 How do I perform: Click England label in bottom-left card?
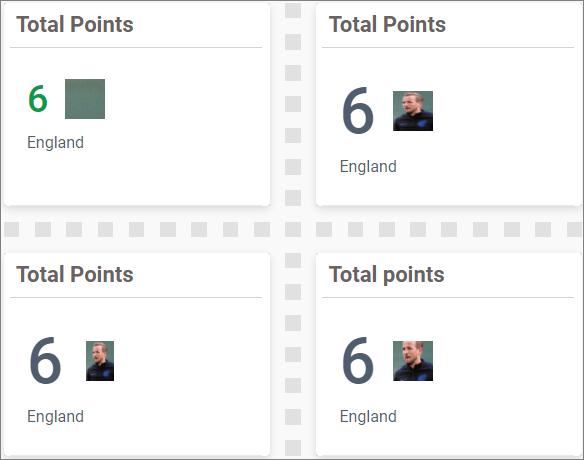55,416
